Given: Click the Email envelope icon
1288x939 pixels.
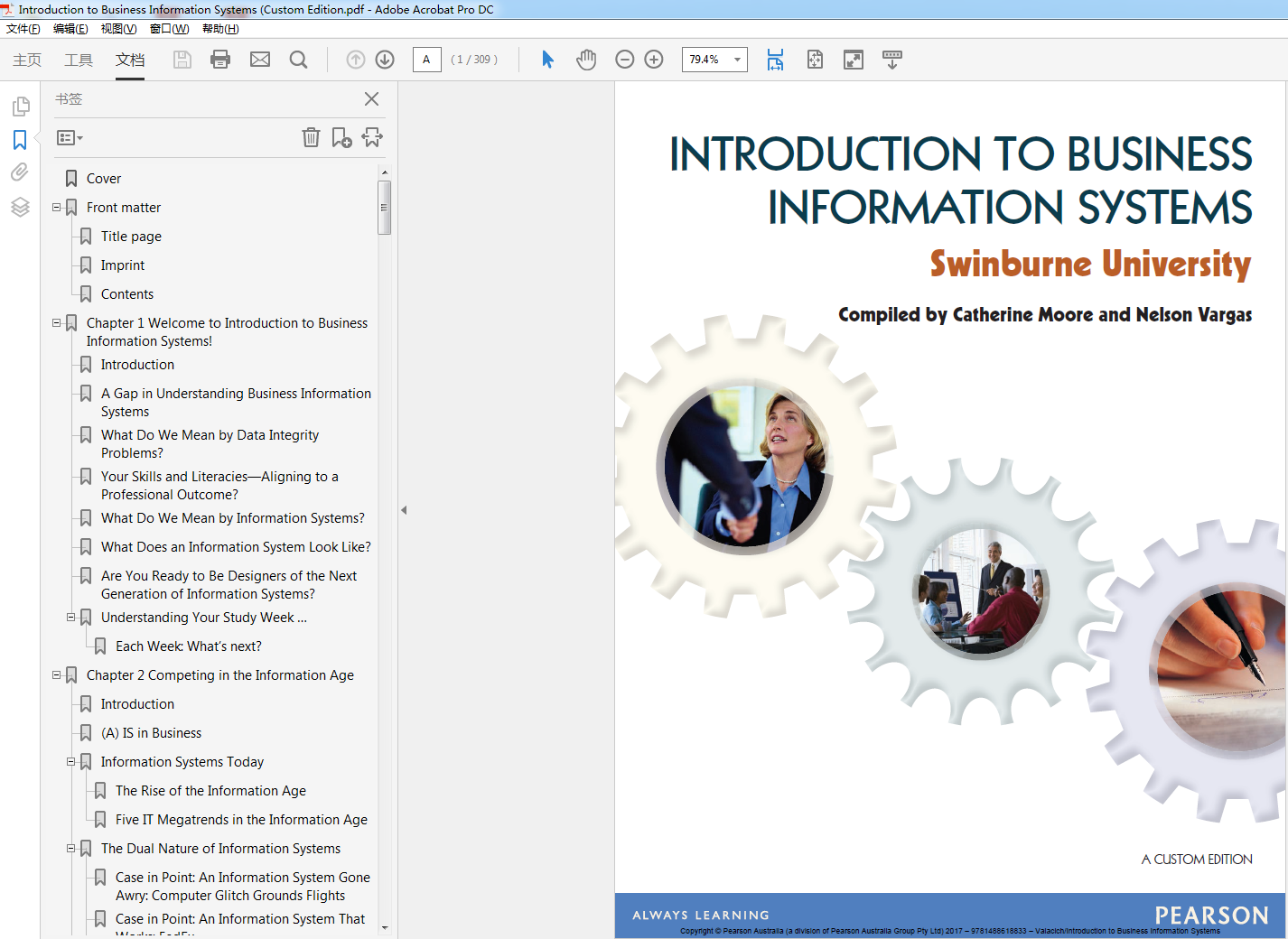Looking at the screenshot, I should [x=260, y=60].
